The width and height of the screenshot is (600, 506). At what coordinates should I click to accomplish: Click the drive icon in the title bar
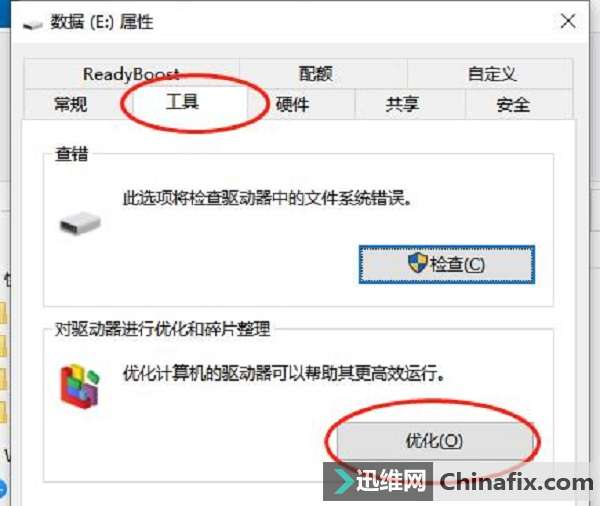(x=33, y=25)
